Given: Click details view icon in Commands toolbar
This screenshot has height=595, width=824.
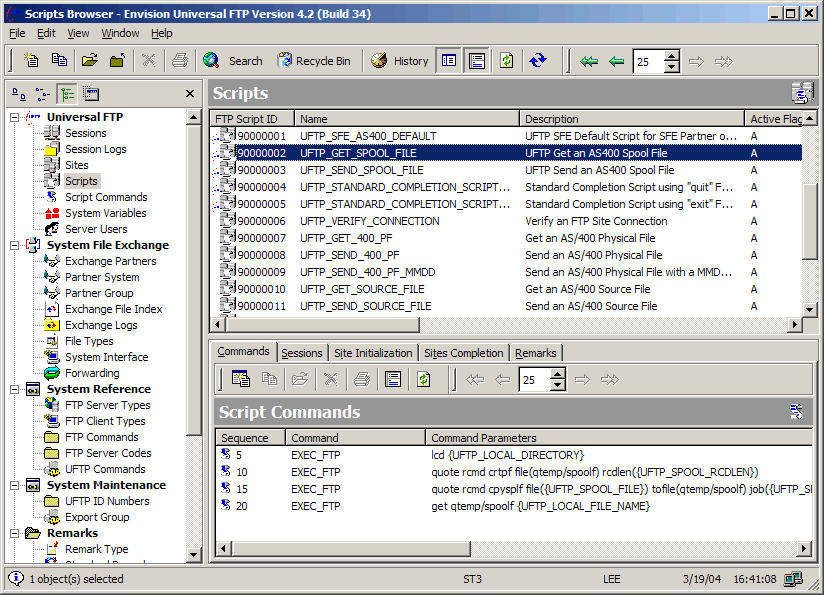Looking at the screenshot, I should (x=393, y=379).
